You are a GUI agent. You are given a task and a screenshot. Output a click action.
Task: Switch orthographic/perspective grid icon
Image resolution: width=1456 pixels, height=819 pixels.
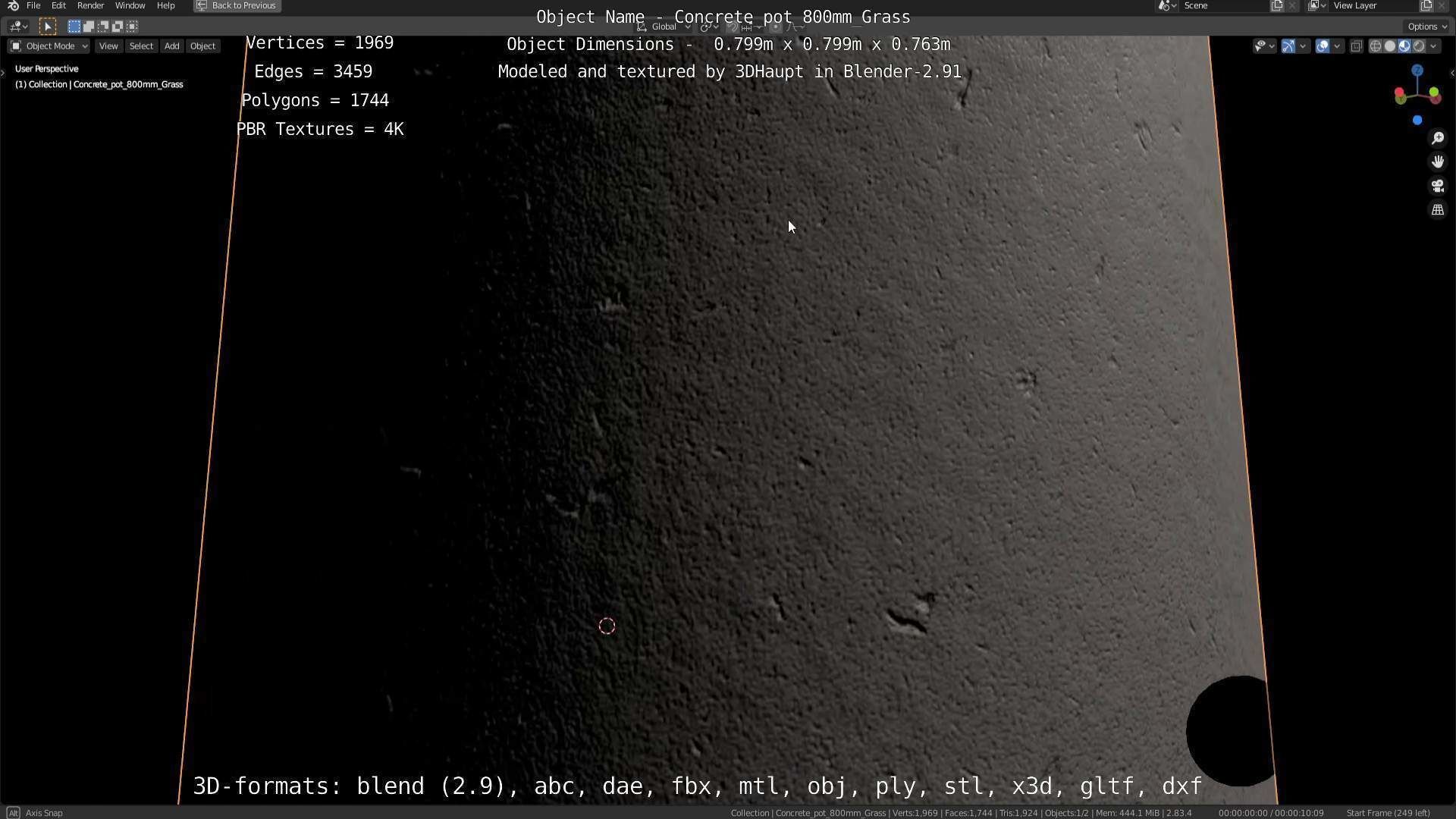pos(1437,210)
